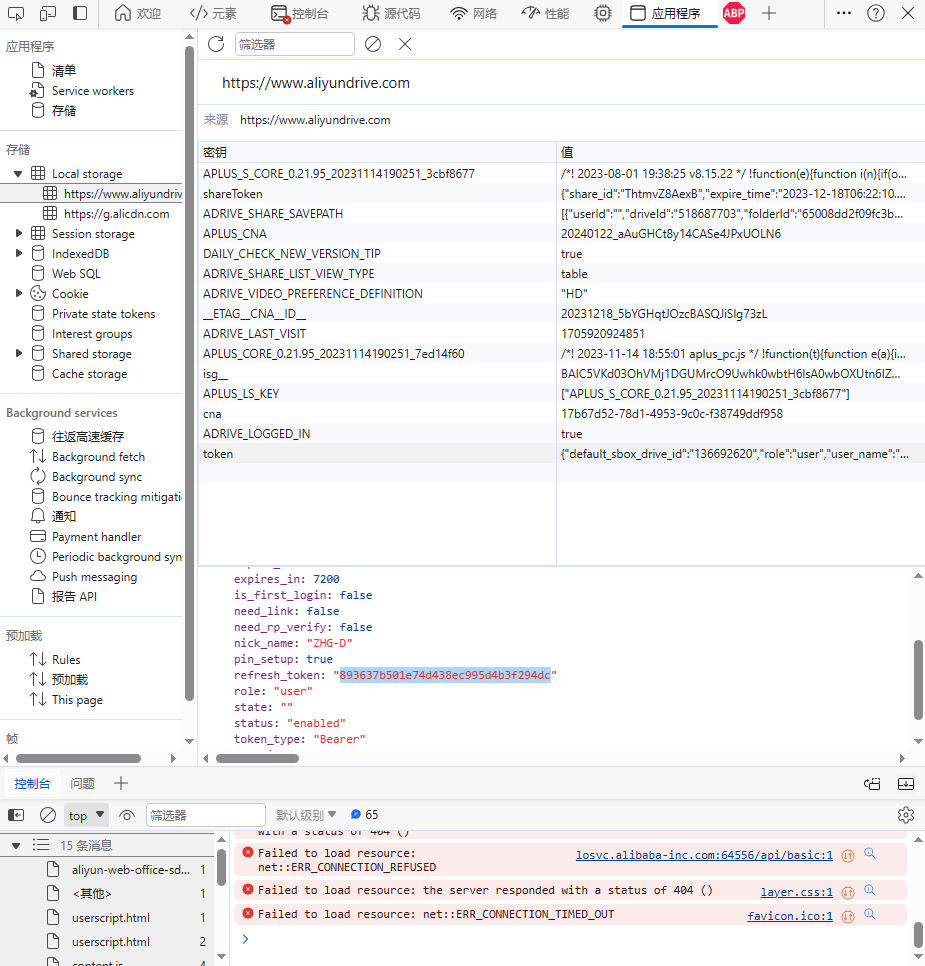Screen dimensions: 925x966
Task: Move quick view panel to top icon
Action: coord(873,784)
